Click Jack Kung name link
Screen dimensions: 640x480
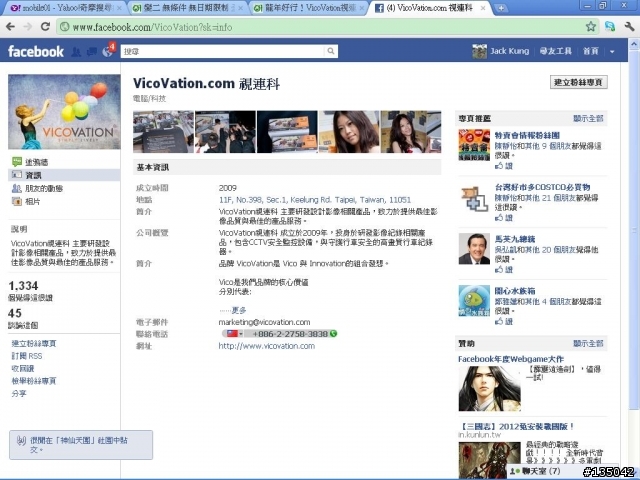point(509,51)
